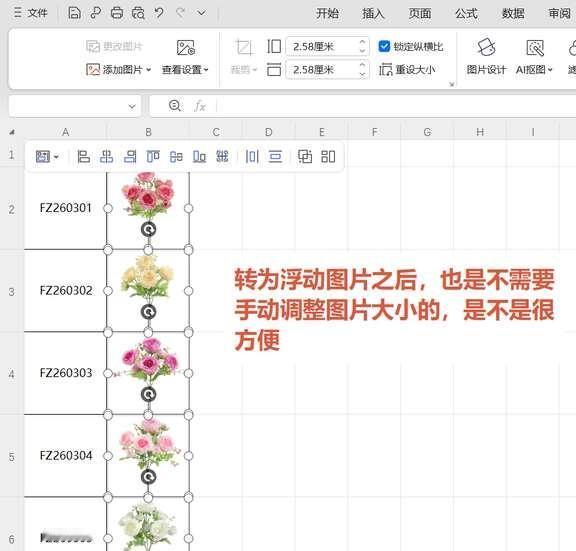Toggle the 锁定纵横比 lock aspect ratio checkbox
Screen dimensions: 576x551
384,47
